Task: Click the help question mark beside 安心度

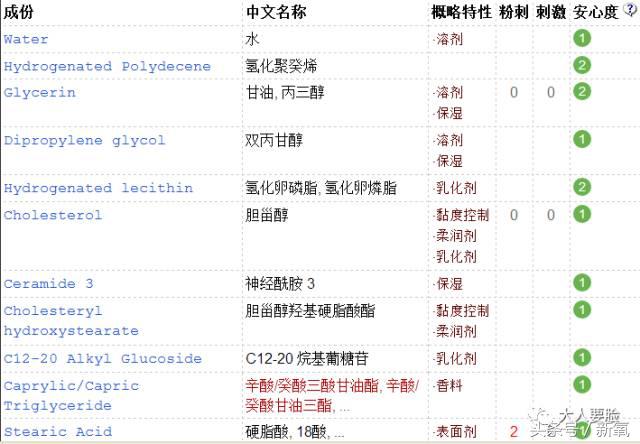Action: tap(630, 10)
